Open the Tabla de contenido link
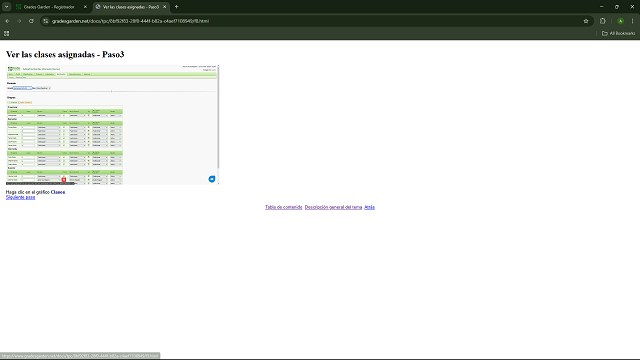 tap(284, 207)
